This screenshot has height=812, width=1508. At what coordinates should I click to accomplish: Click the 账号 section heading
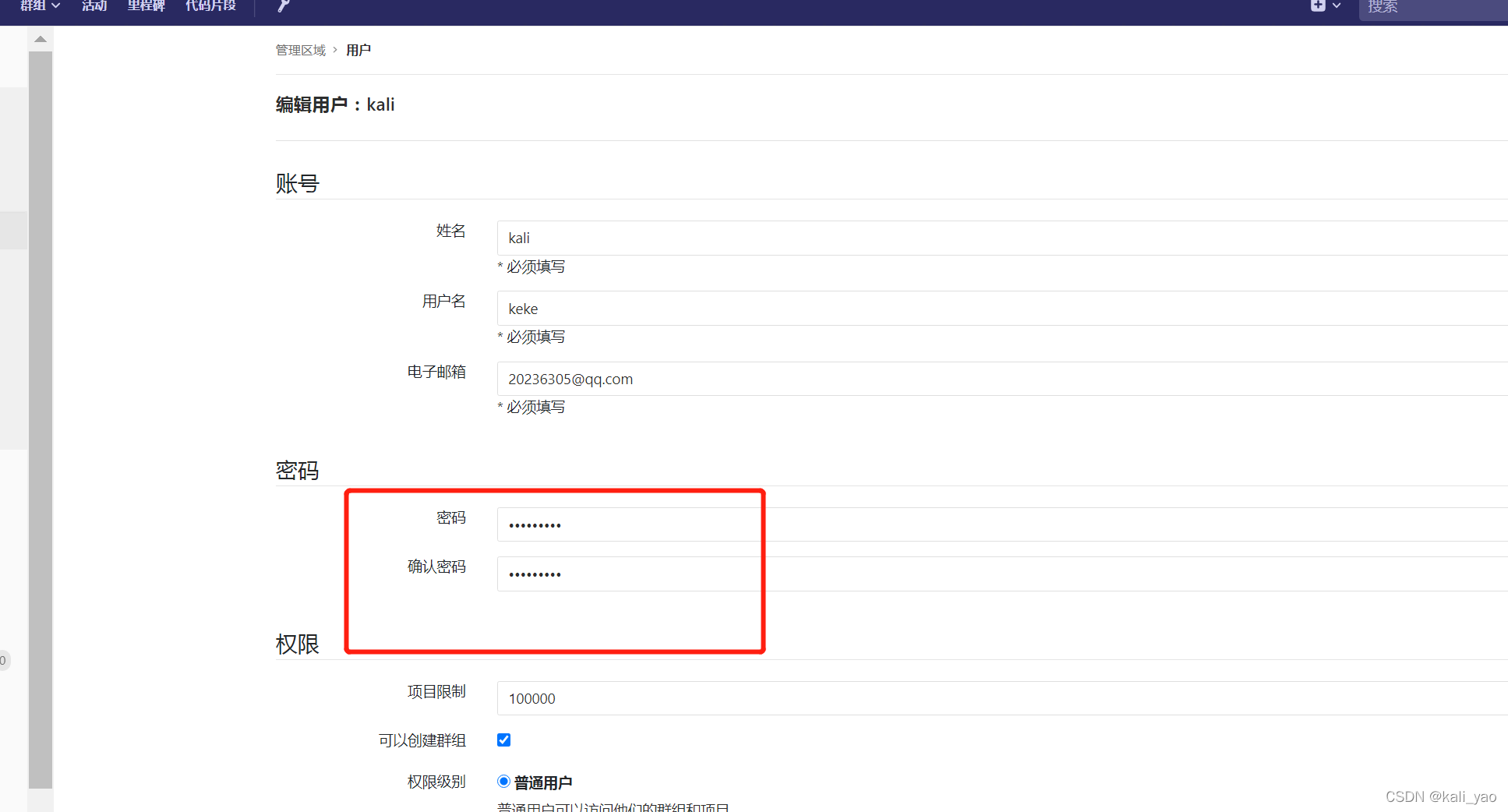pyautogui.click(x=298, y=184)
